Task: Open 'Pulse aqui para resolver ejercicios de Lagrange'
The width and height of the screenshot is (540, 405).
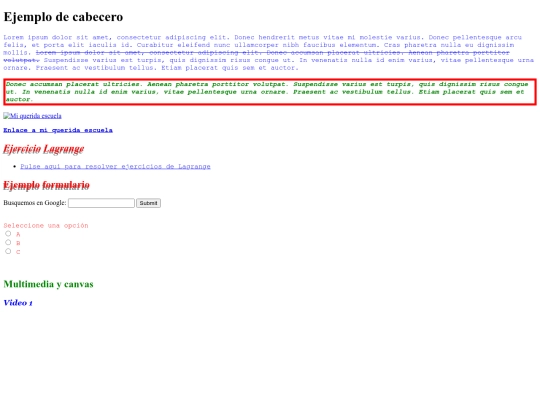Action: pyautogui.click(x=115, y=166)
